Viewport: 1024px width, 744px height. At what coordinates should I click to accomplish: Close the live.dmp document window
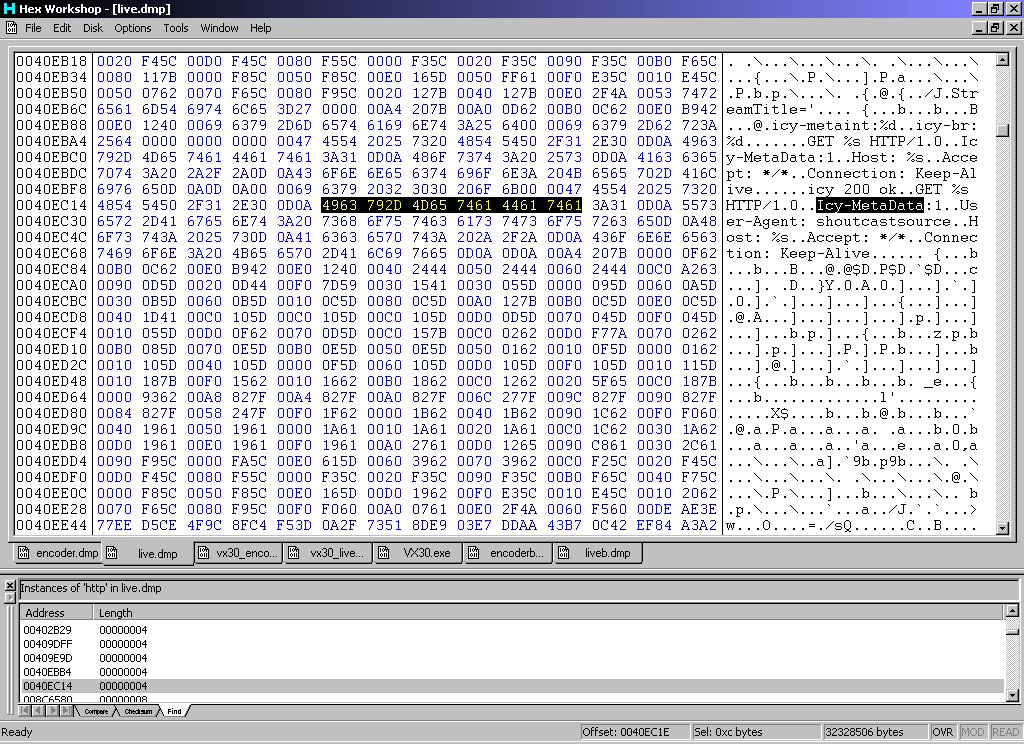tap(1014, 28)
